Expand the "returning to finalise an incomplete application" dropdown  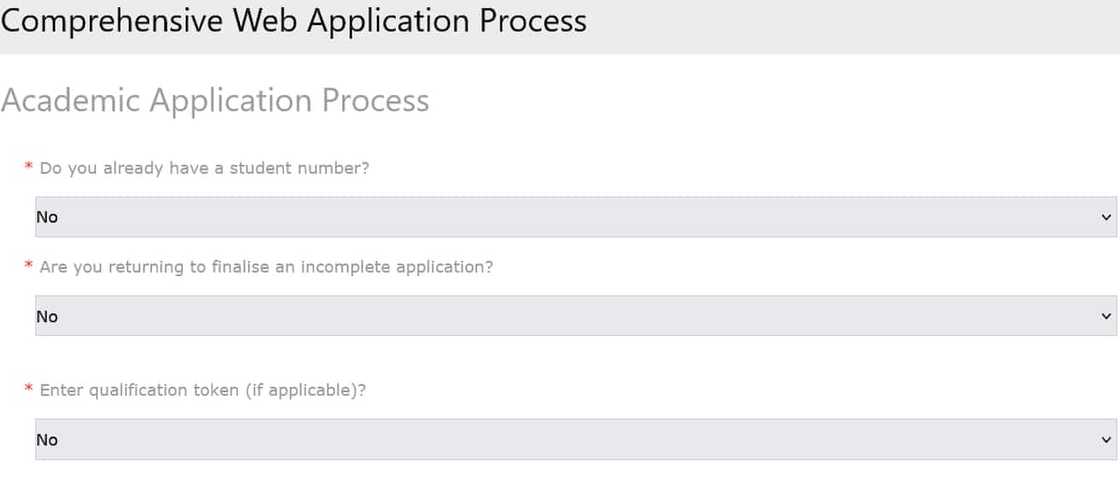coord(575,316)
